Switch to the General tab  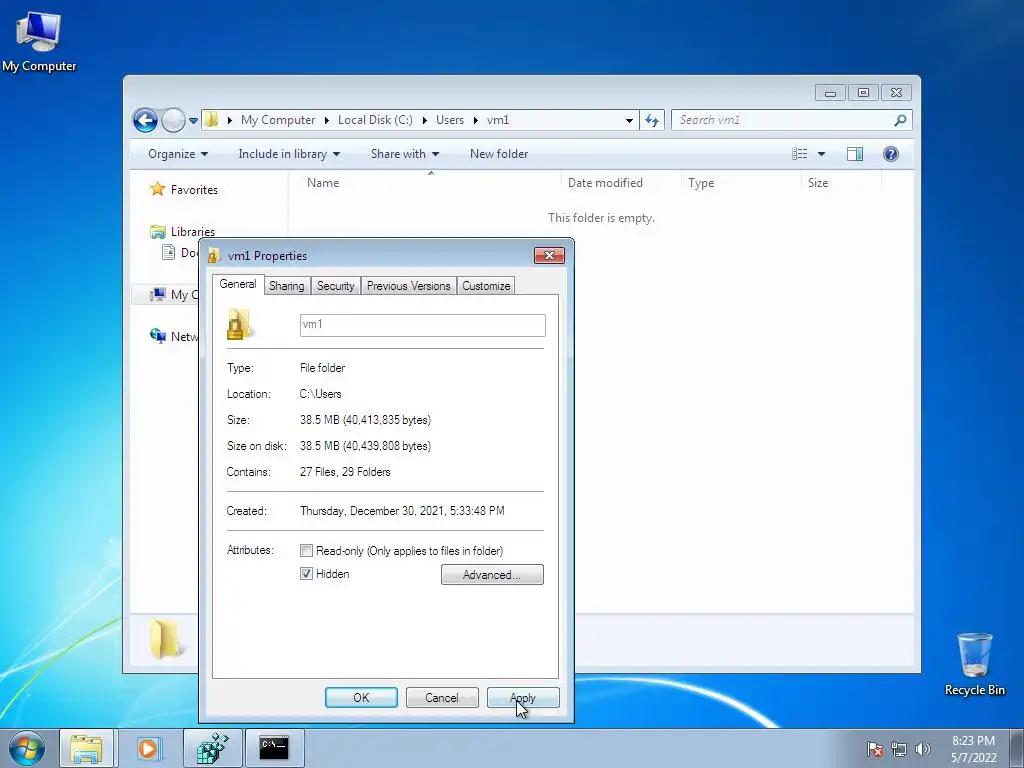238,284
